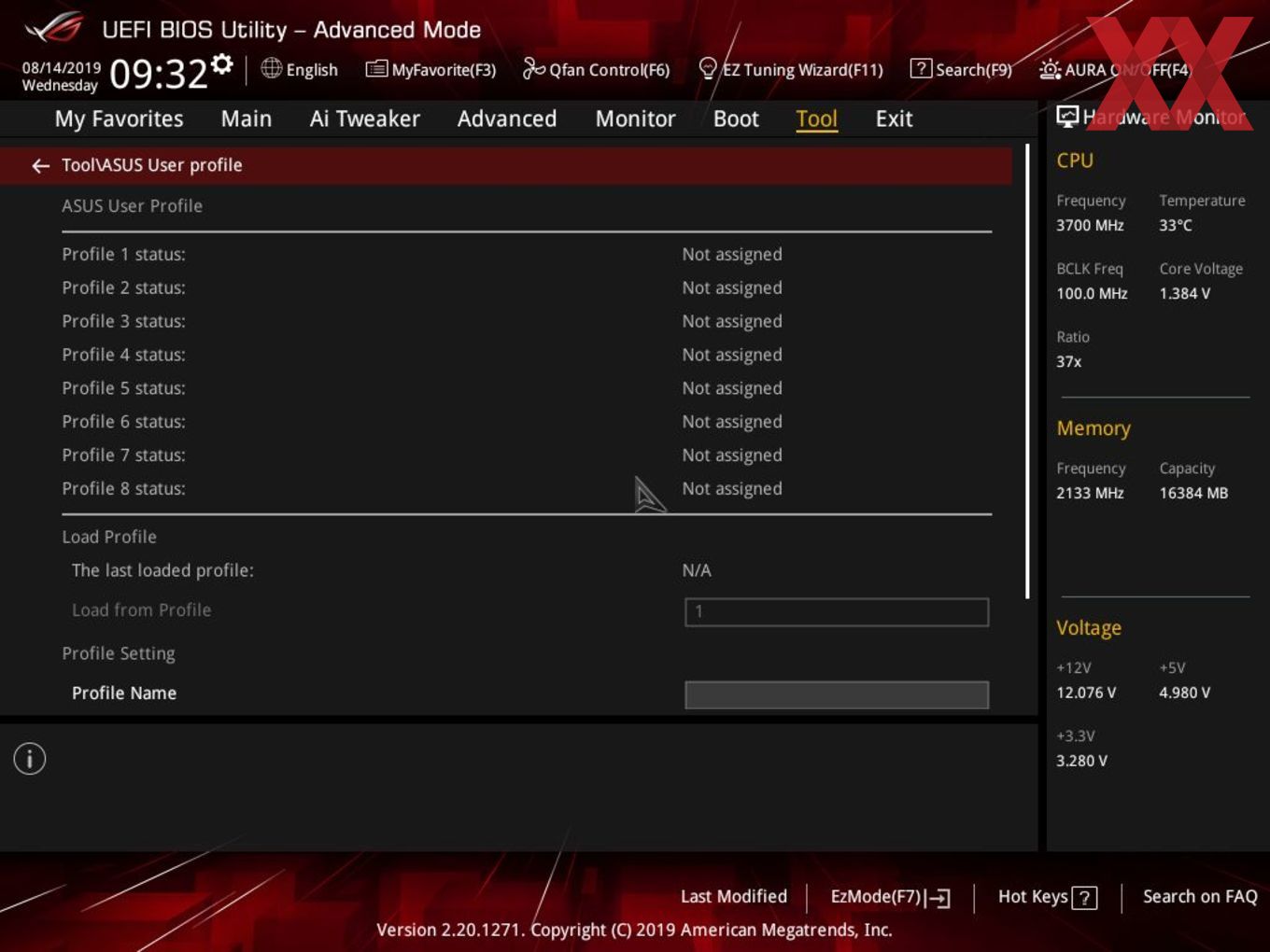The height and width of the screenshot is (952, 1270).
Task: Open the clock settings gear icon
Action: (222, 63)
